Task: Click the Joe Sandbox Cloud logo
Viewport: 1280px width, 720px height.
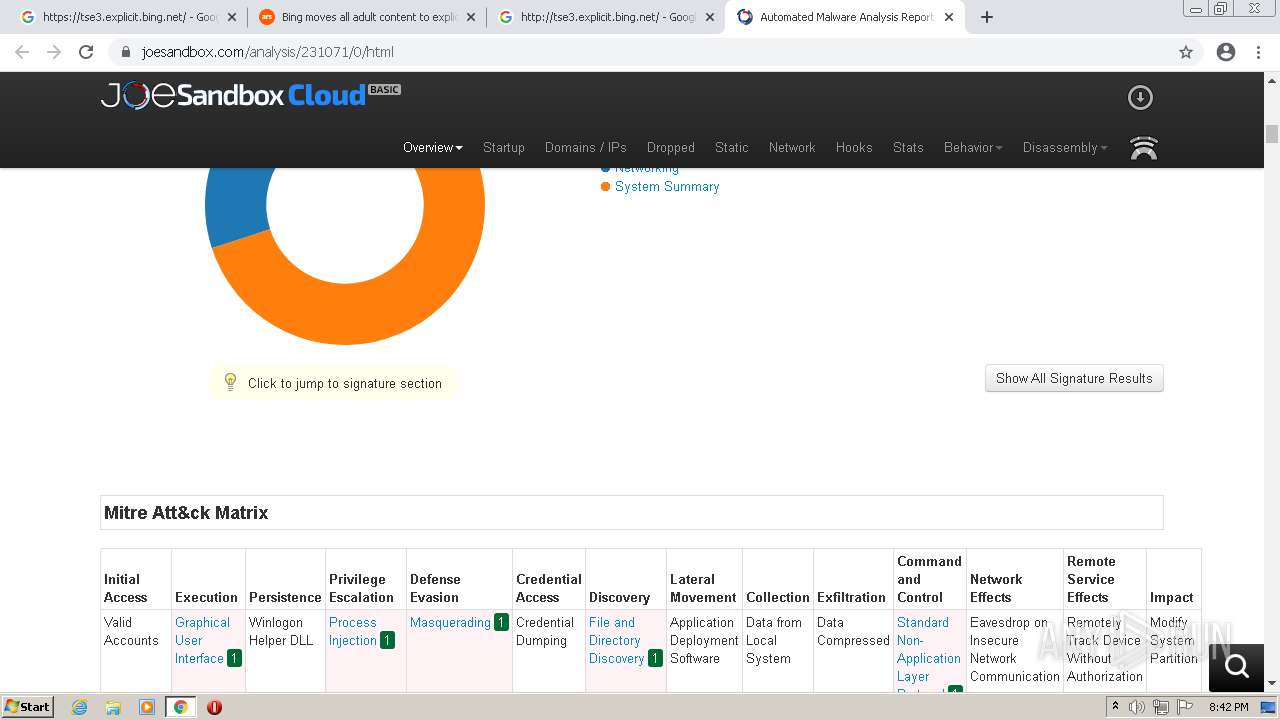Action: tap(250, 95)
